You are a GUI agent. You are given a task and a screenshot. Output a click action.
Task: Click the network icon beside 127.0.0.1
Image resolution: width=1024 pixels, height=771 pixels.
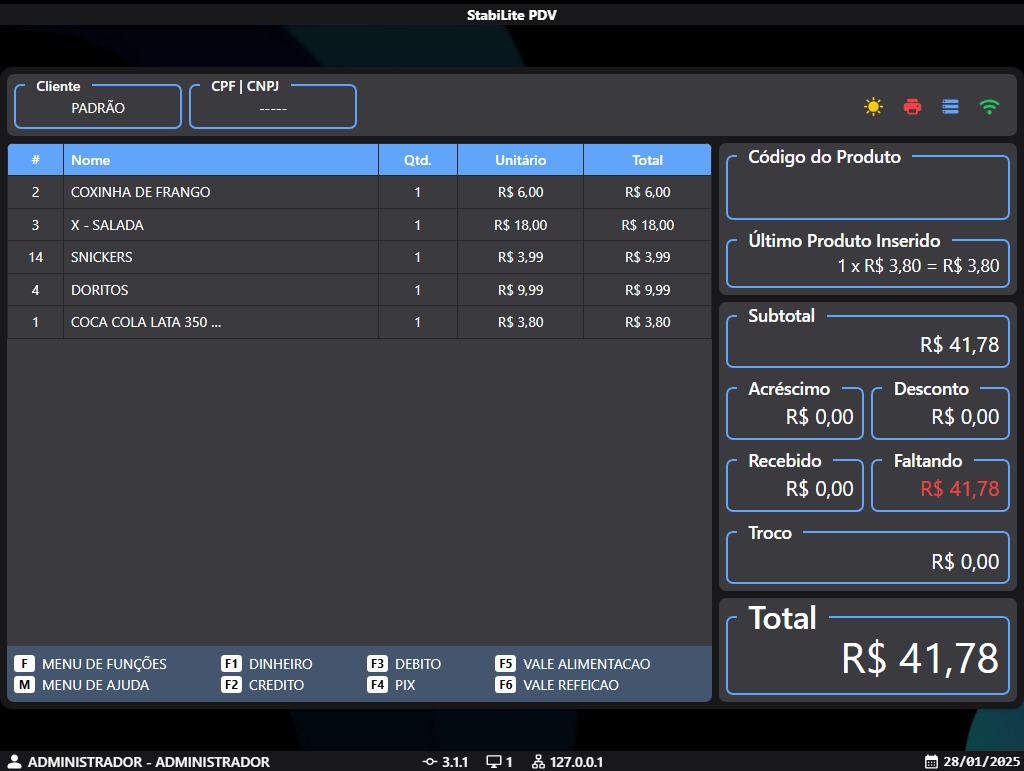538,762
